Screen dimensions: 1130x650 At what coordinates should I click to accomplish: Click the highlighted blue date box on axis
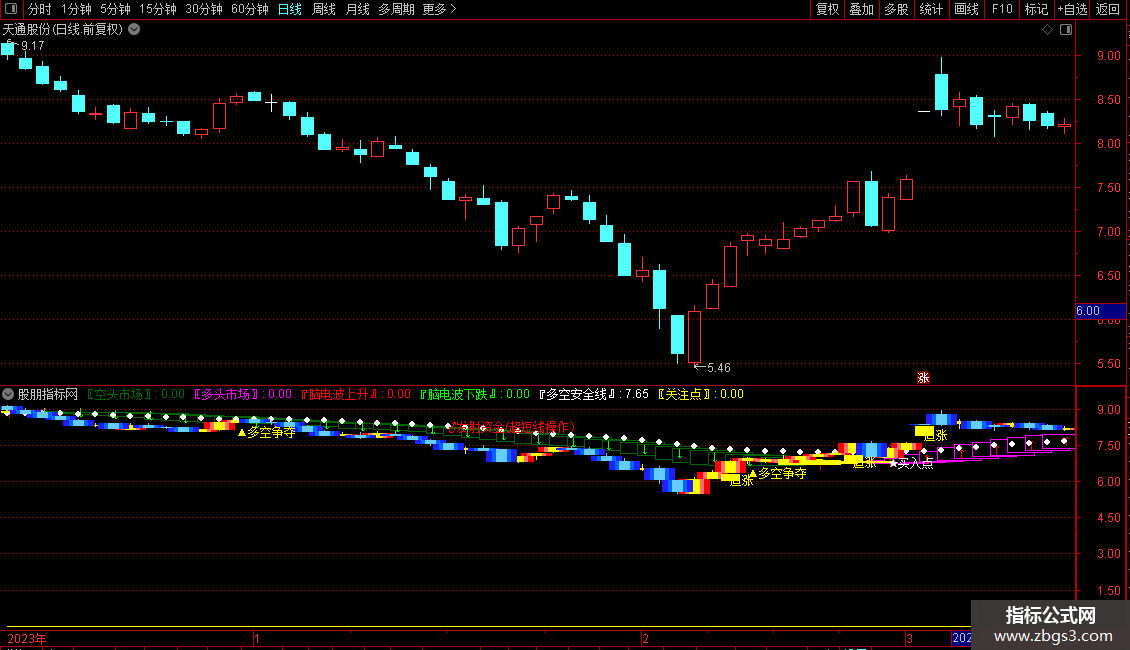click(961, 638)
